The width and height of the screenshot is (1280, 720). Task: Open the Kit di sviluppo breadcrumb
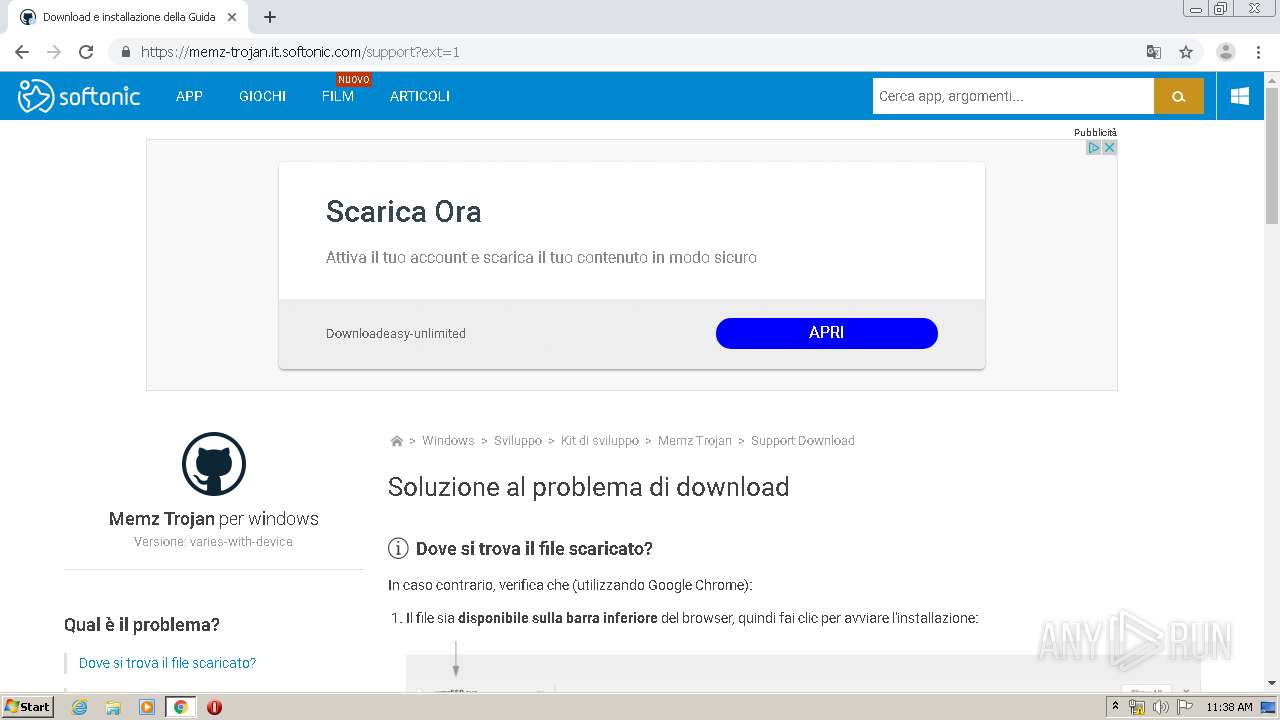click(x=600, y=441)
